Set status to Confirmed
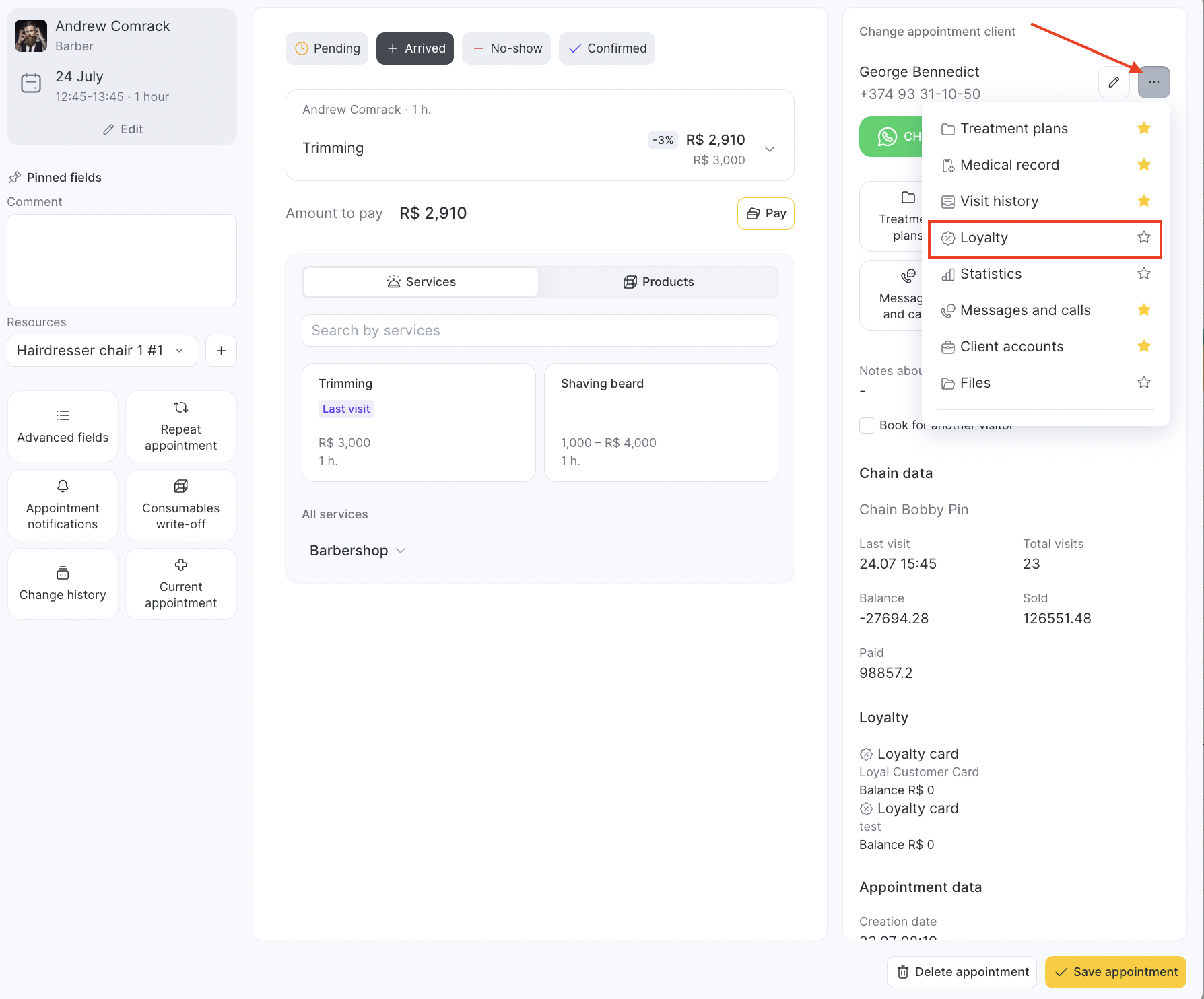 (x=607, y=48)
